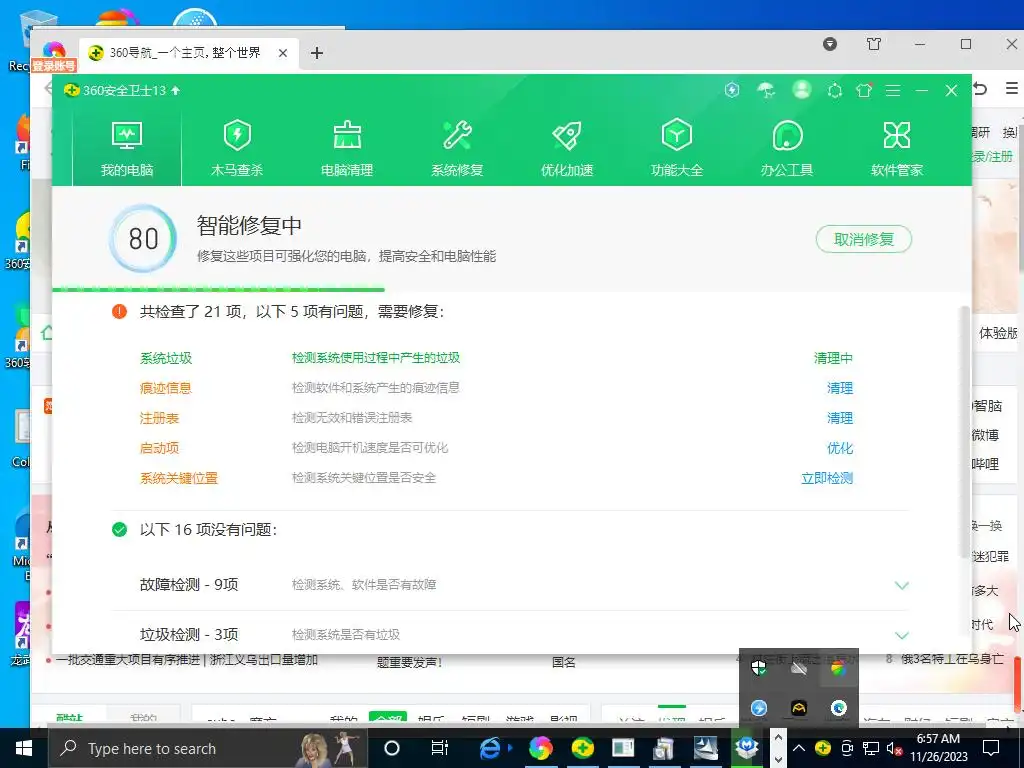The width and height of the screenshot is (1024, 768).
Task: Open 软件管家 tab
Action: pyautogui.click(x=897, y=149)
